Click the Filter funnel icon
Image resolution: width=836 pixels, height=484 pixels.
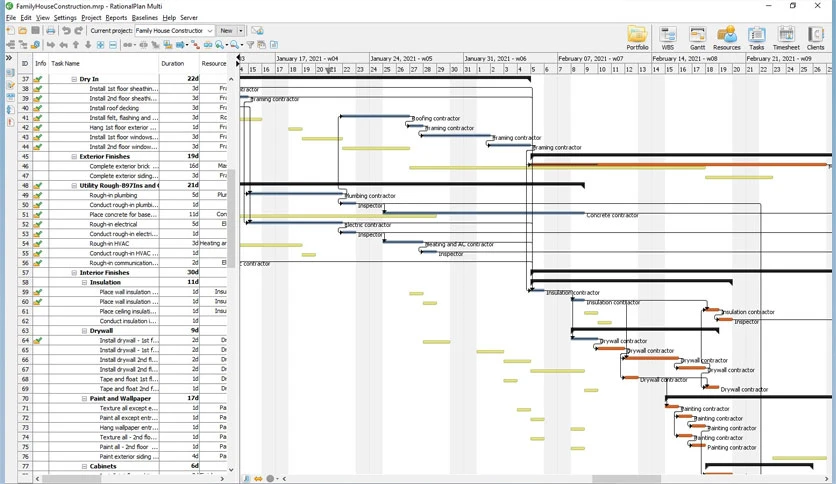click(250, 45)
